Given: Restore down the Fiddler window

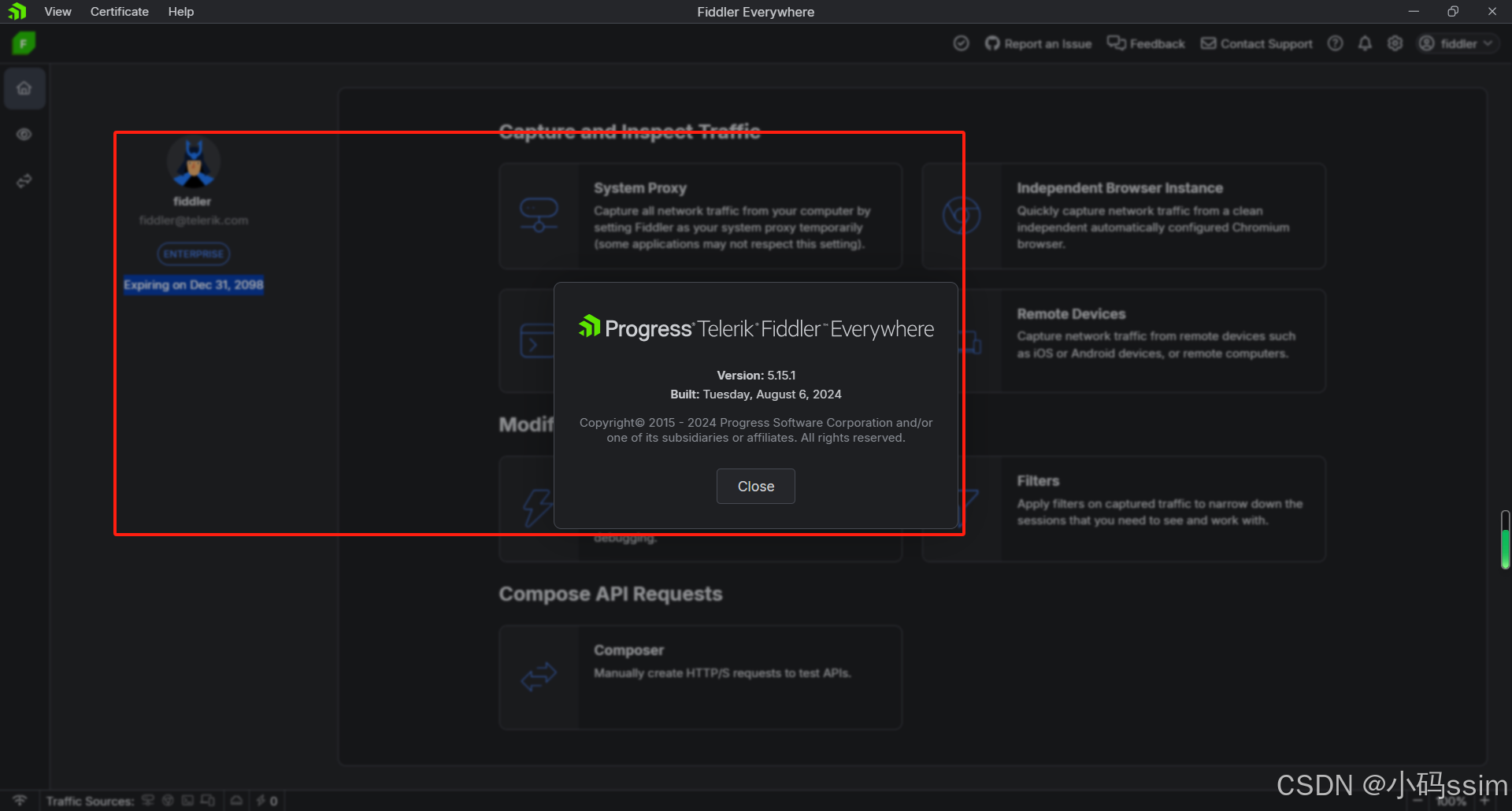Looking at the screenshot, I should 1453,12.
